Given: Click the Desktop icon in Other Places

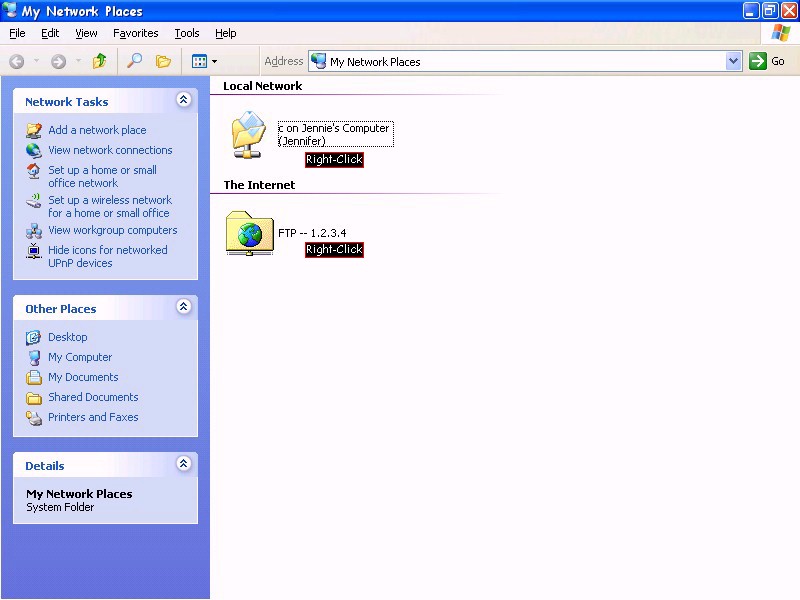Looking at the screenshot, I should (34, 337).
